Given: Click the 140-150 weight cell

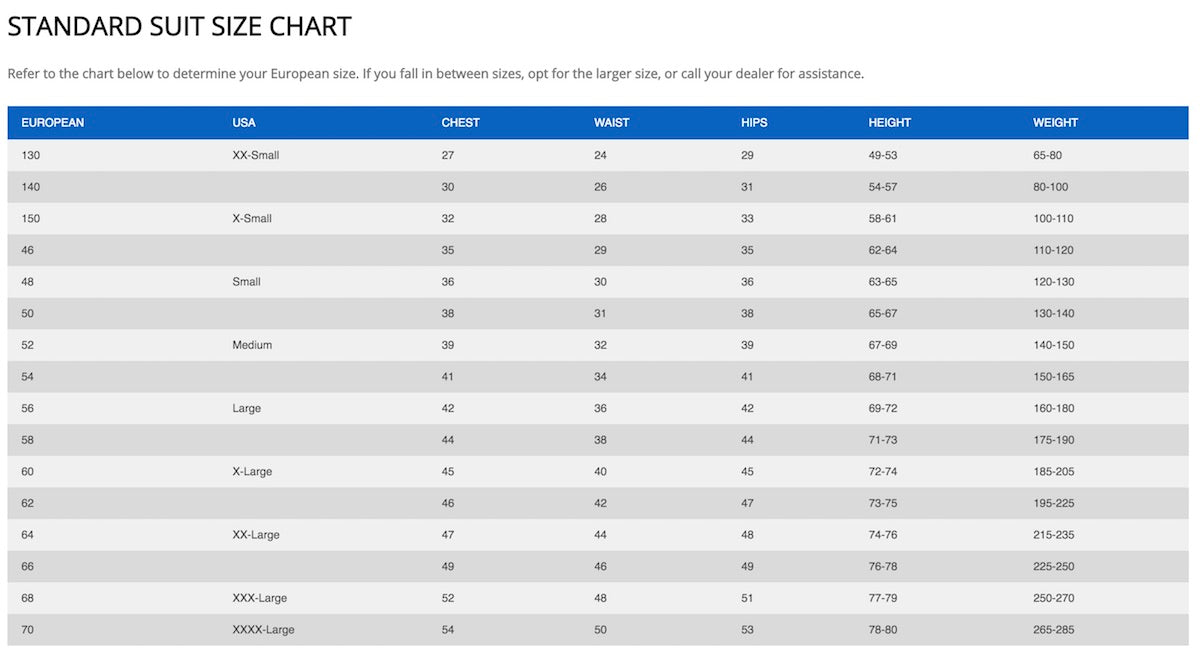Looking at the screenshot, I should click(x=1054, y=345).
